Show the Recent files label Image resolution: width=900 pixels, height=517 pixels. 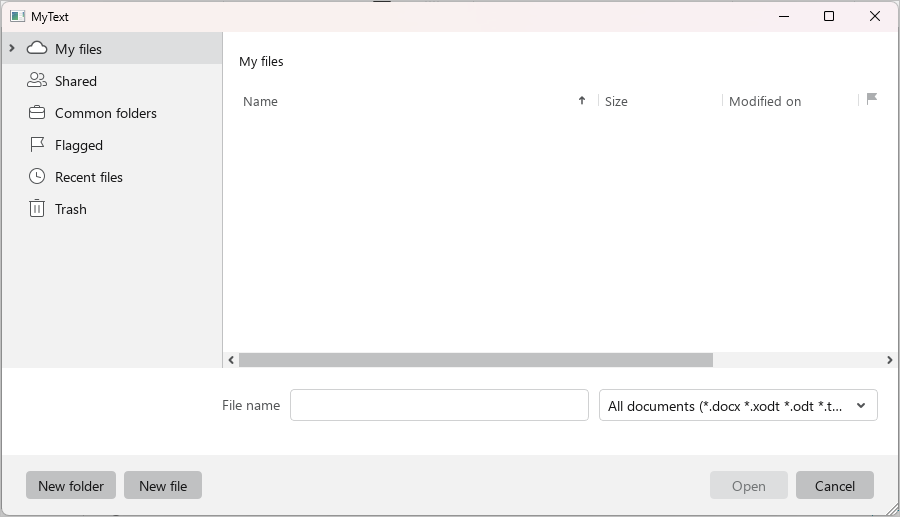coord(89,177)
